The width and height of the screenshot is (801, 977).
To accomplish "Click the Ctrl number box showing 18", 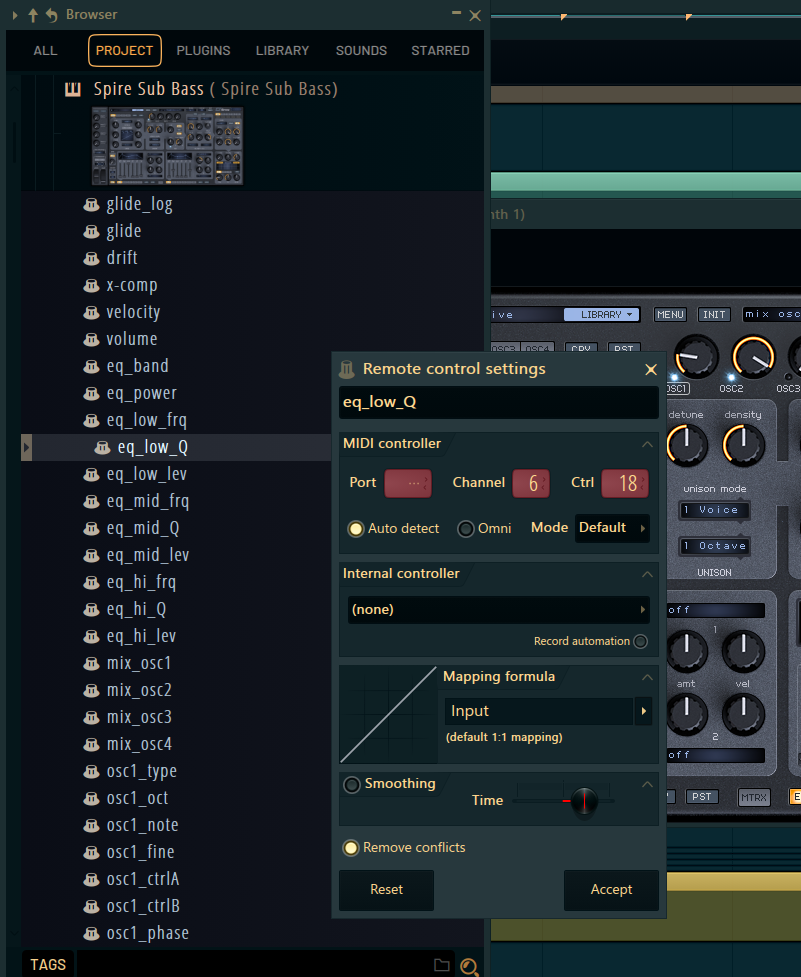I will point(625,484).
